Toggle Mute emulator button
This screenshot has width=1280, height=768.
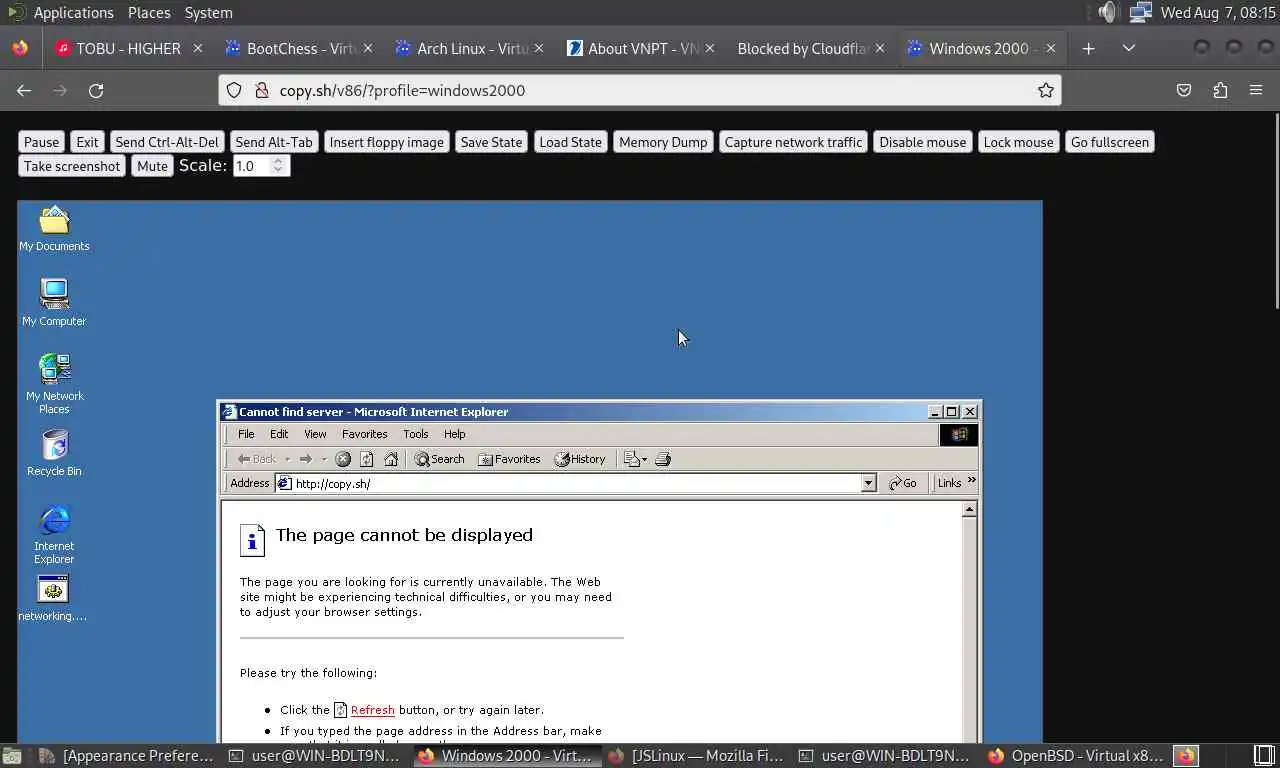click(x=152, y=166)
